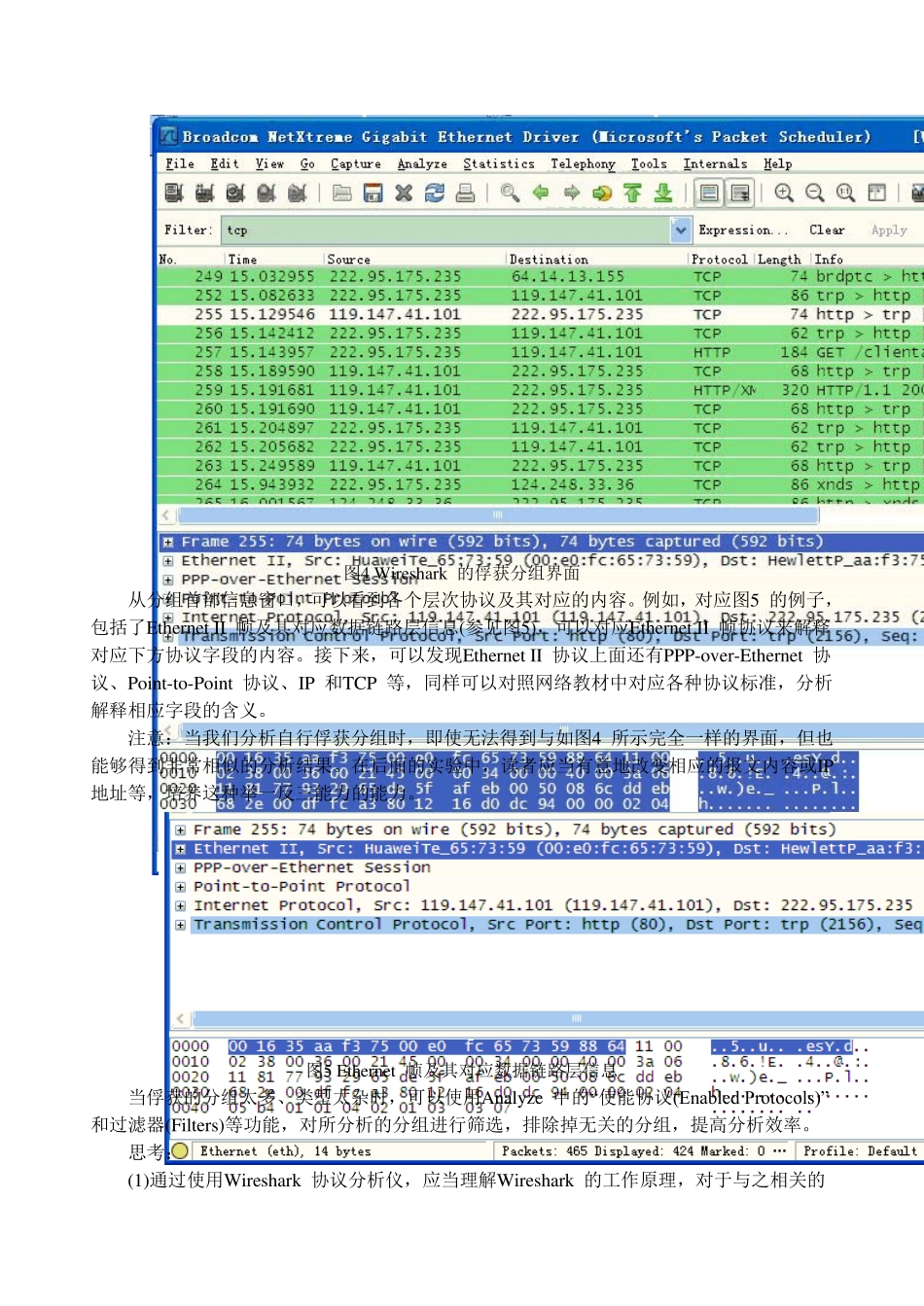Expand Frame 255 in lower details pane
Image resolution: width=924 pixels, height=1306 pixels.
coord(180,829)
